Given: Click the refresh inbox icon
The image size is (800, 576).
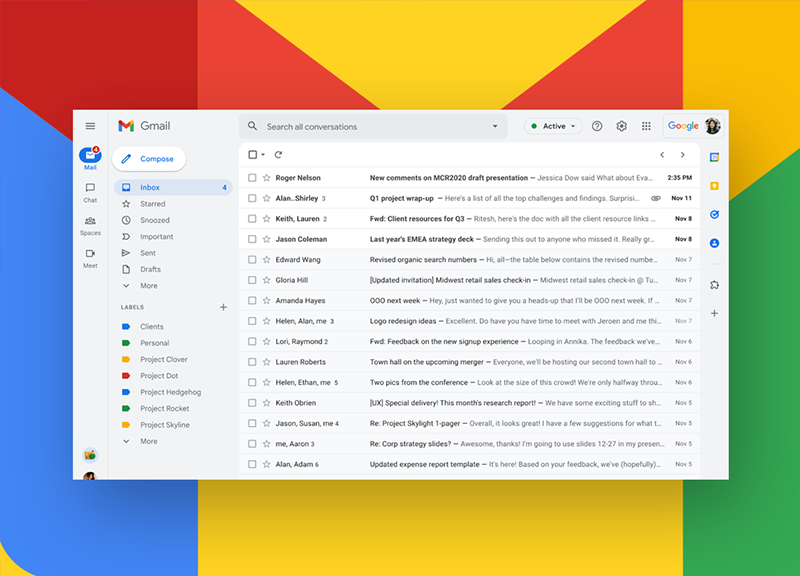Looking at the screenshot, I should coord(278,155).
